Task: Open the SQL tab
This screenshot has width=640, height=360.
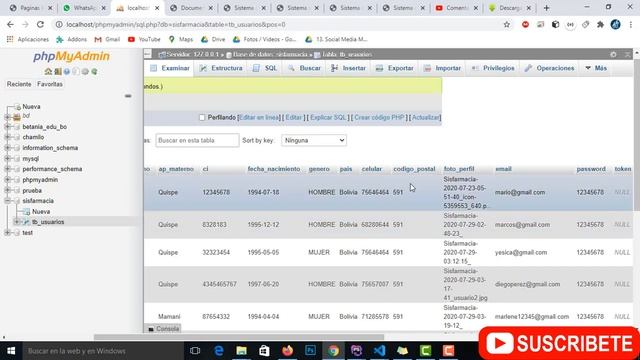Action: [x=265, y=68]
